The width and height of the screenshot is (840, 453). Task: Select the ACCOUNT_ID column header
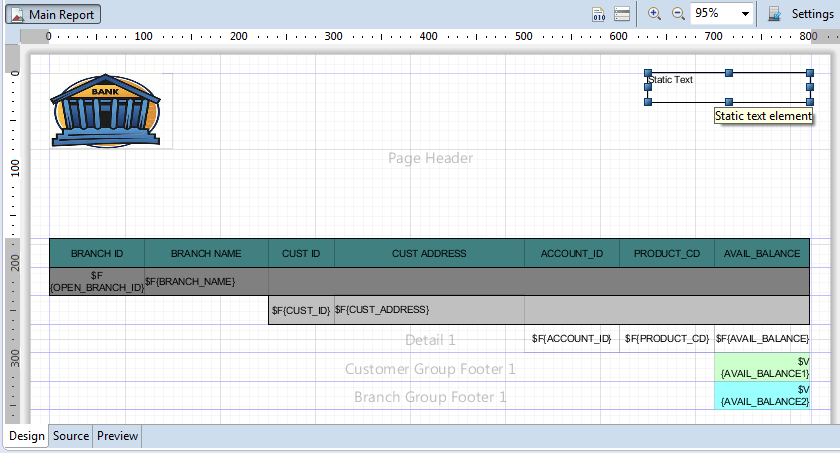coord(572,253)
